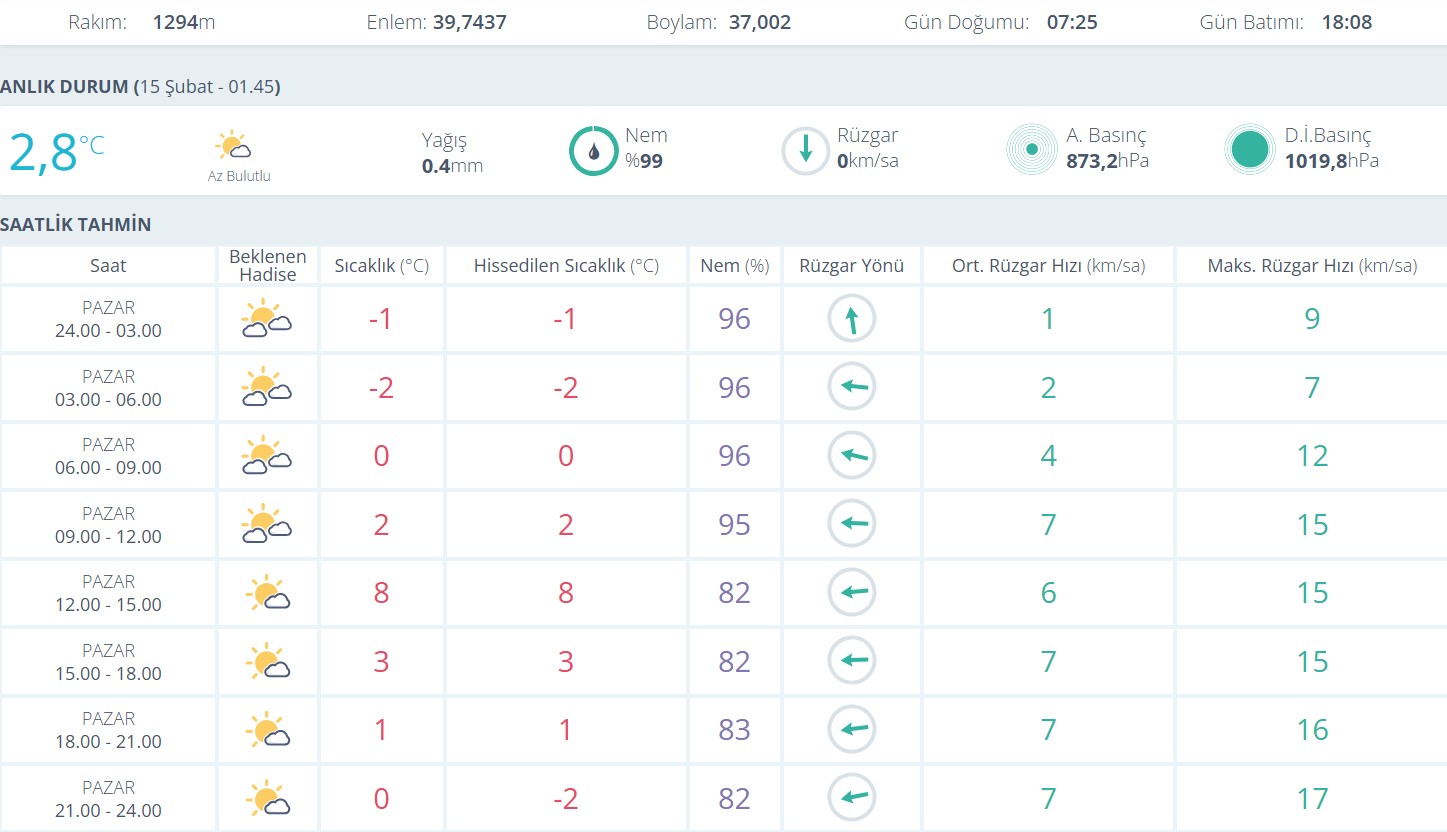Click the 2,8°C current temperature reading

tap(56, 152)
